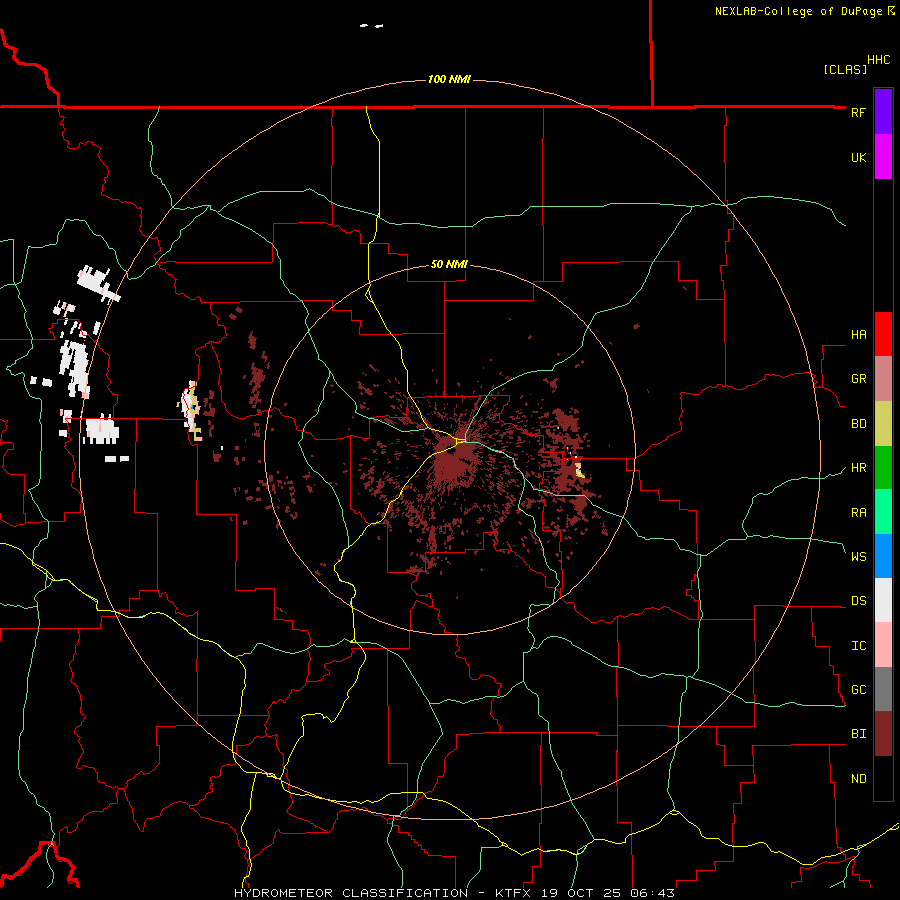The image size is (900, 900).
Task: Click the HHC product label
Action: point(878,60)
